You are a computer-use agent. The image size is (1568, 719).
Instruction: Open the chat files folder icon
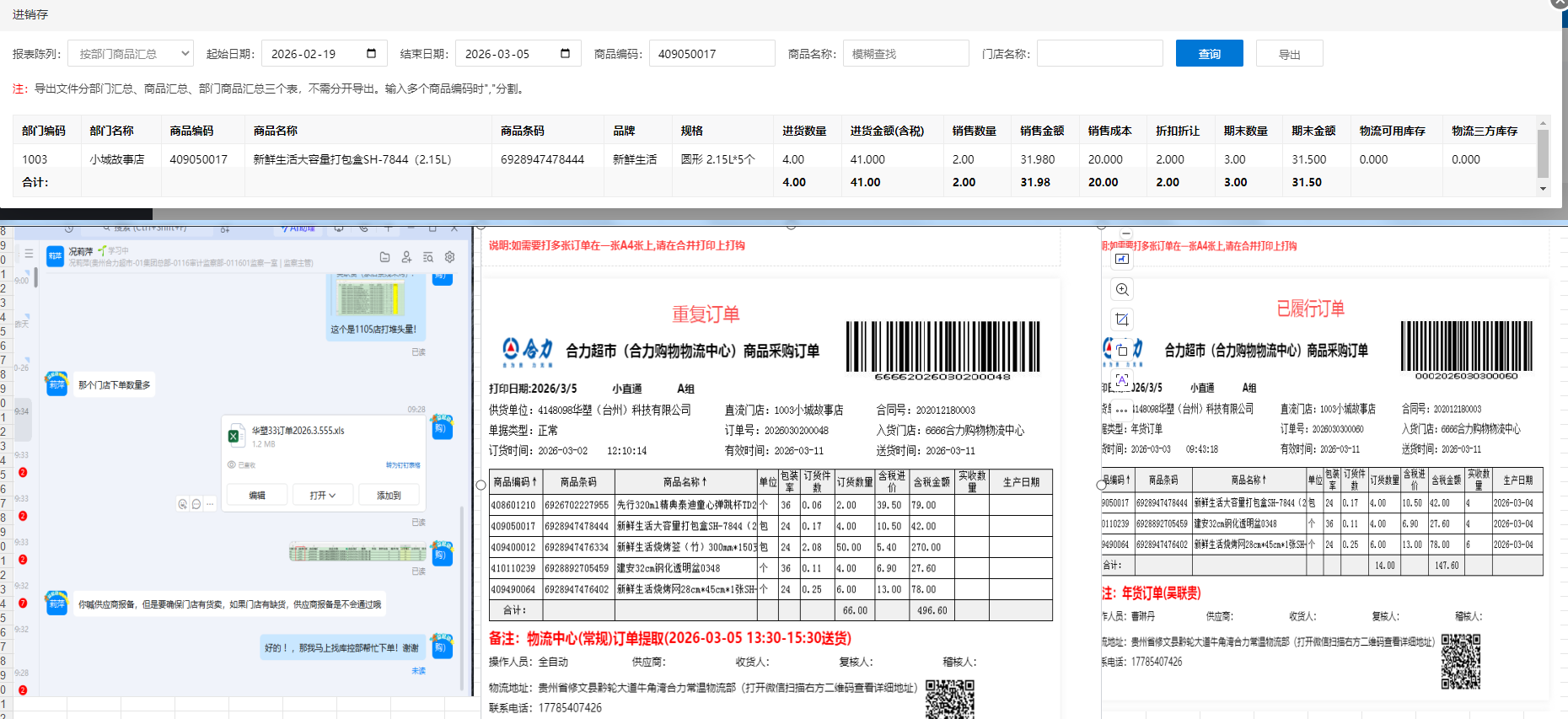[x=384, y=257]
